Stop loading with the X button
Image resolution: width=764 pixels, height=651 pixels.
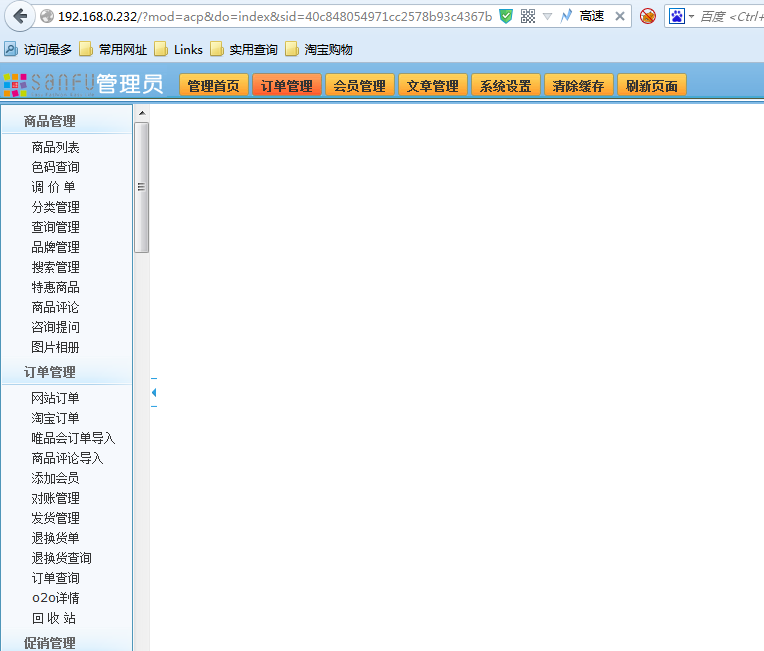pos(620,17)
